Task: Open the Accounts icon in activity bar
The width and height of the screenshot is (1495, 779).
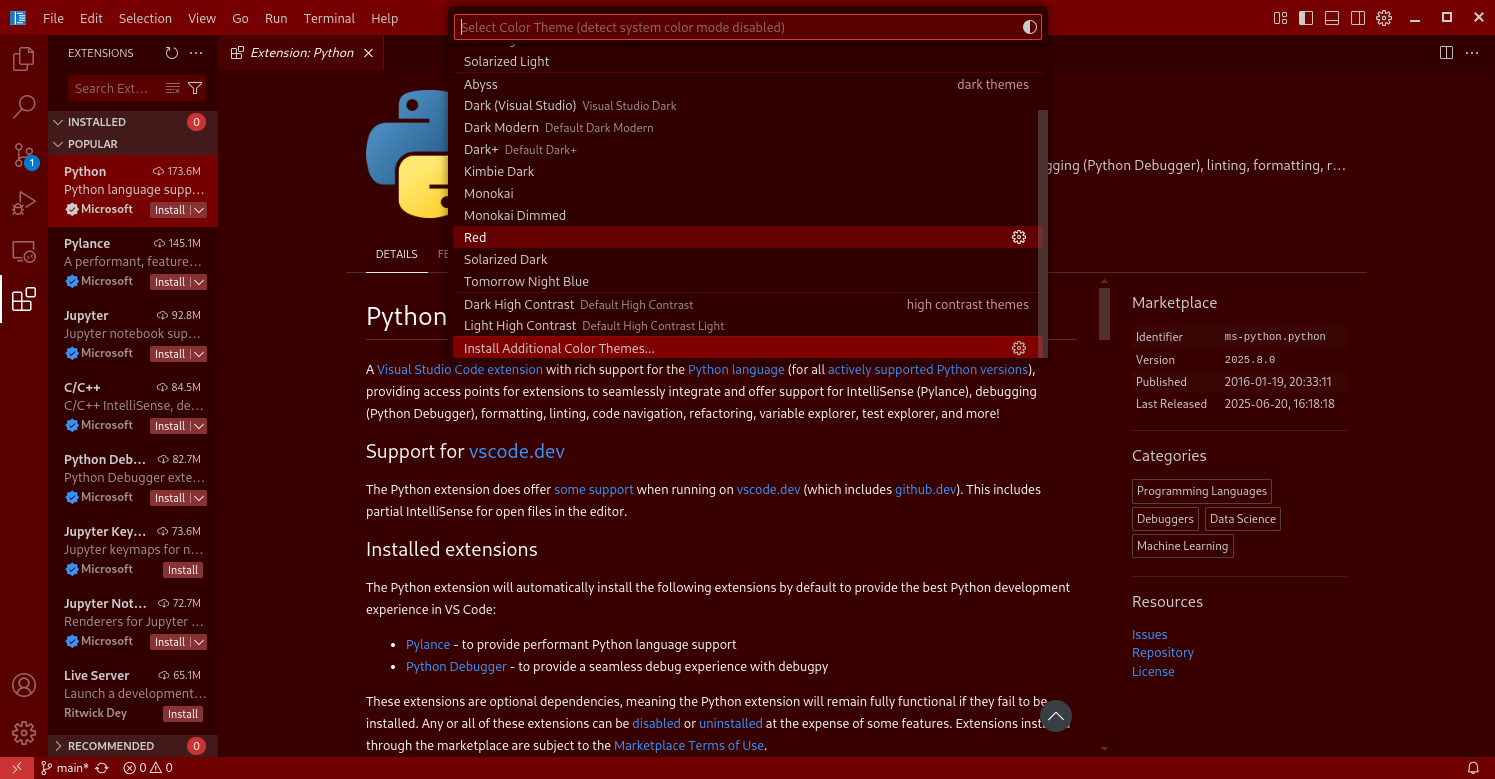Action: coord(24,685)
